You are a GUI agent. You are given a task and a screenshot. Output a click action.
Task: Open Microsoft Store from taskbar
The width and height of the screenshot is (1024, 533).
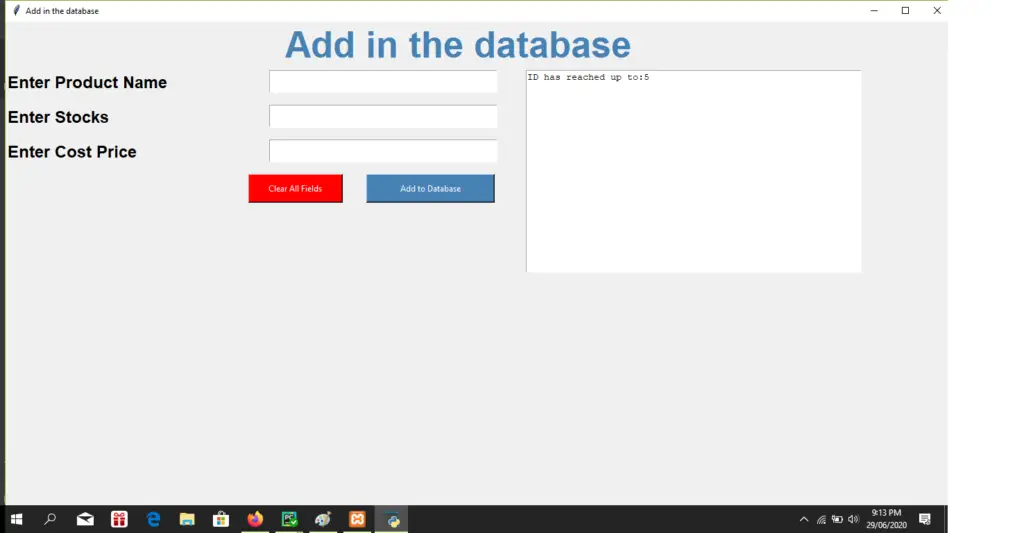[221, 519]
